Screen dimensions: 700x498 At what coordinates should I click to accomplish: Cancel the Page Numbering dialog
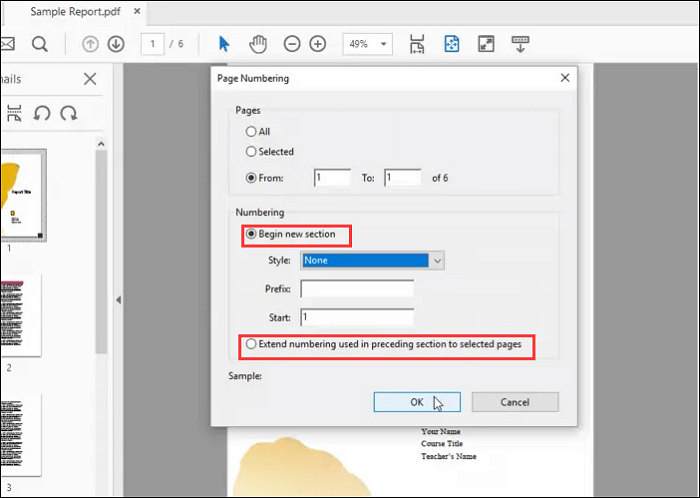[514, 402]
